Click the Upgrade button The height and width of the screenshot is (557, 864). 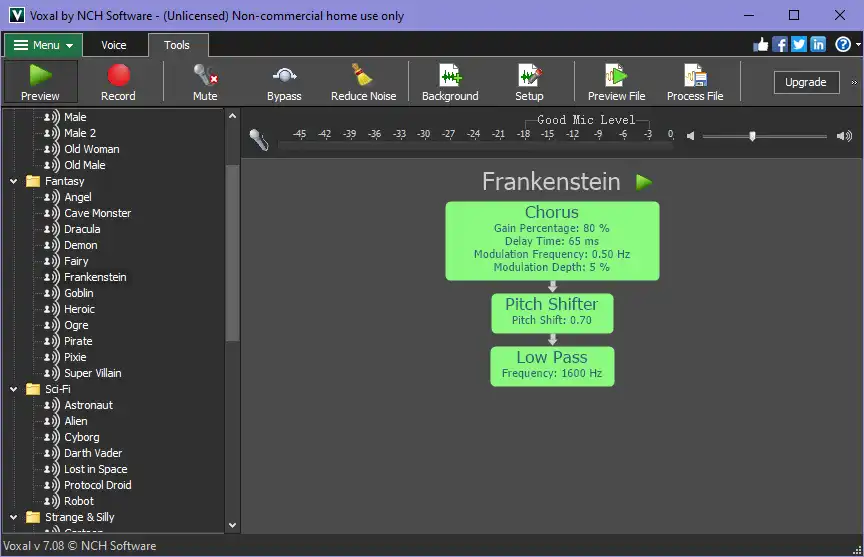click(806, 82)
